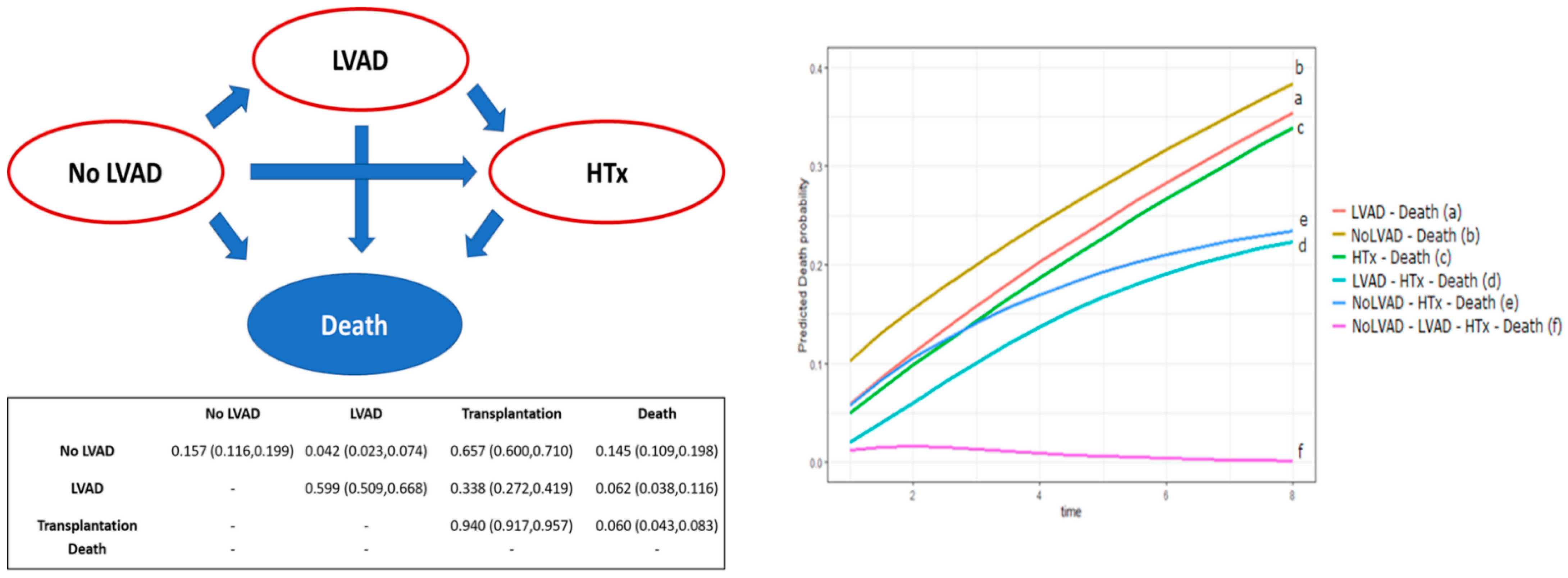Click the No LVAD state ellipse
This screenshot has height=578, width=1568.
pyautogui.click(x=116, y=173)
